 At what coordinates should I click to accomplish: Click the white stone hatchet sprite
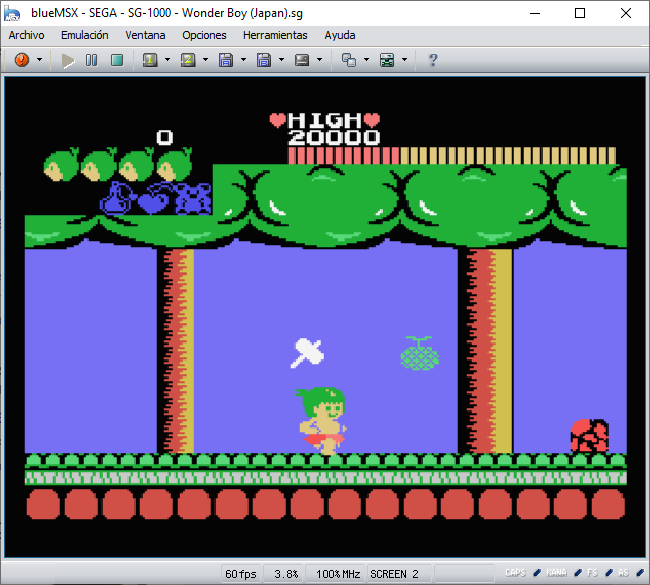tap(307, 353)
